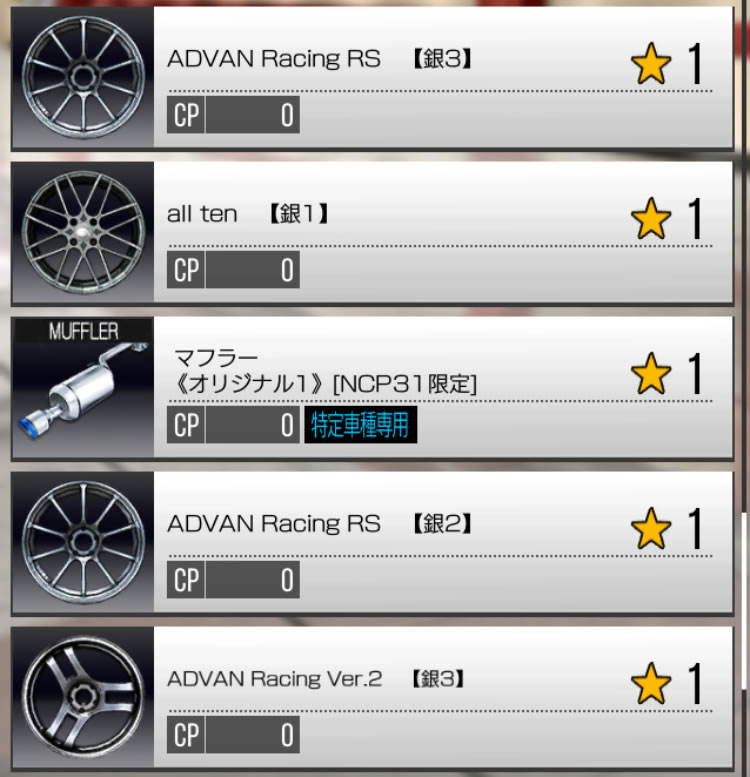Select the ADVAN Racing Ver.2 【銀3】 name text
Screen dimensions: 750x777
pos(316,679)
